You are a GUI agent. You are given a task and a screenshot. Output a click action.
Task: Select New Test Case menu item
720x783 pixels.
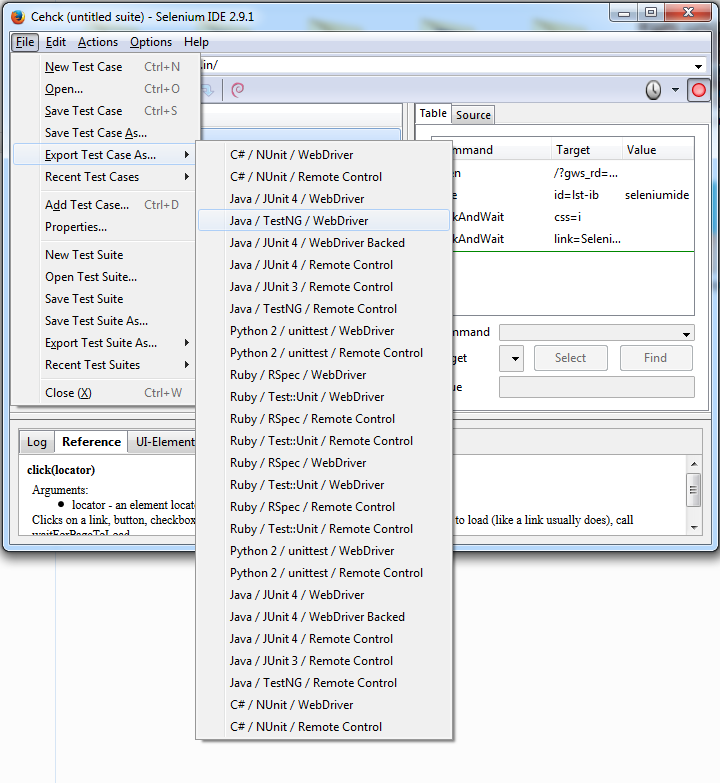(105, 67)
